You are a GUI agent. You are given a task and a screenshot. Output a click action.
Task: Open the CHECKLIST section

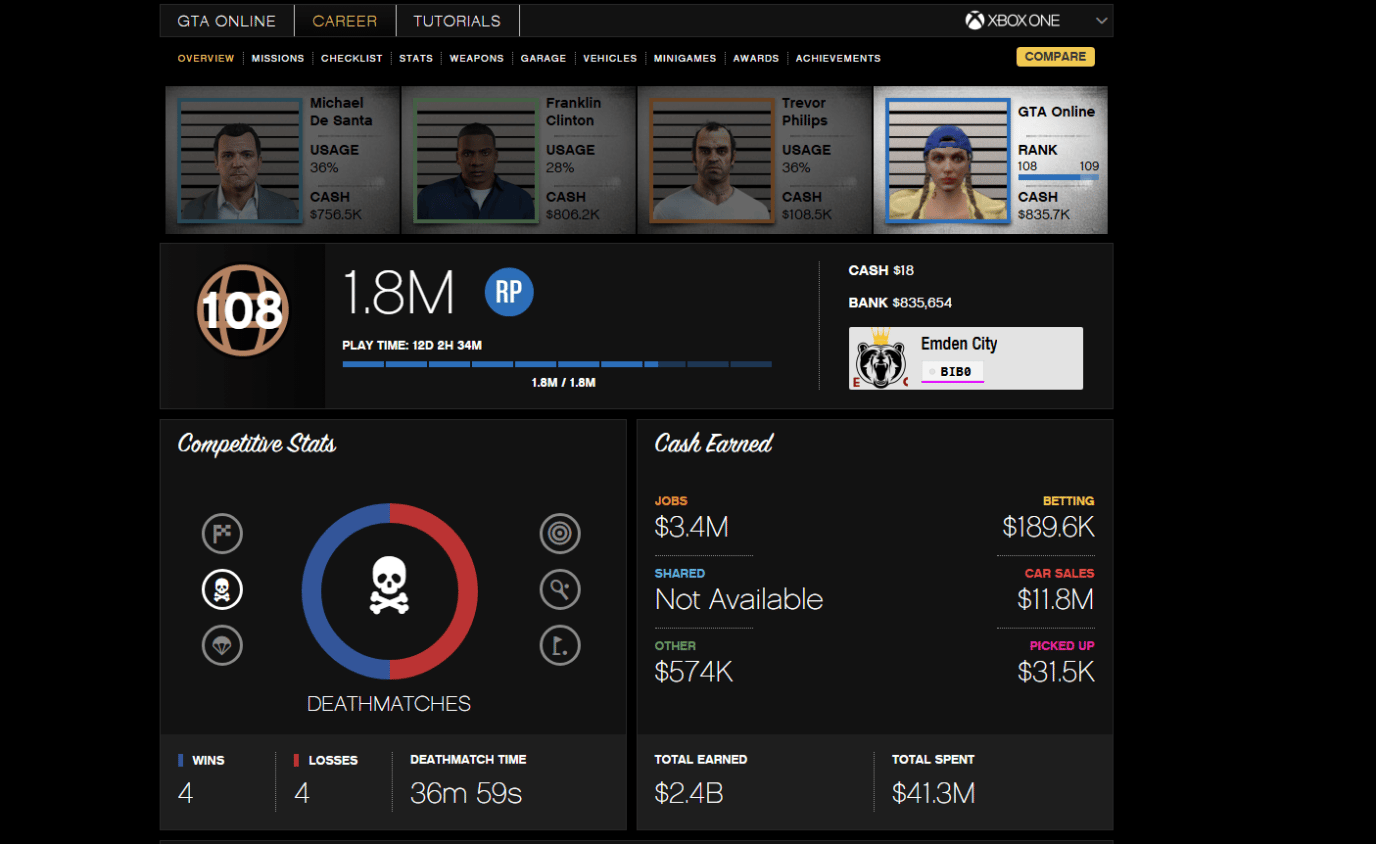coord(352,59)
